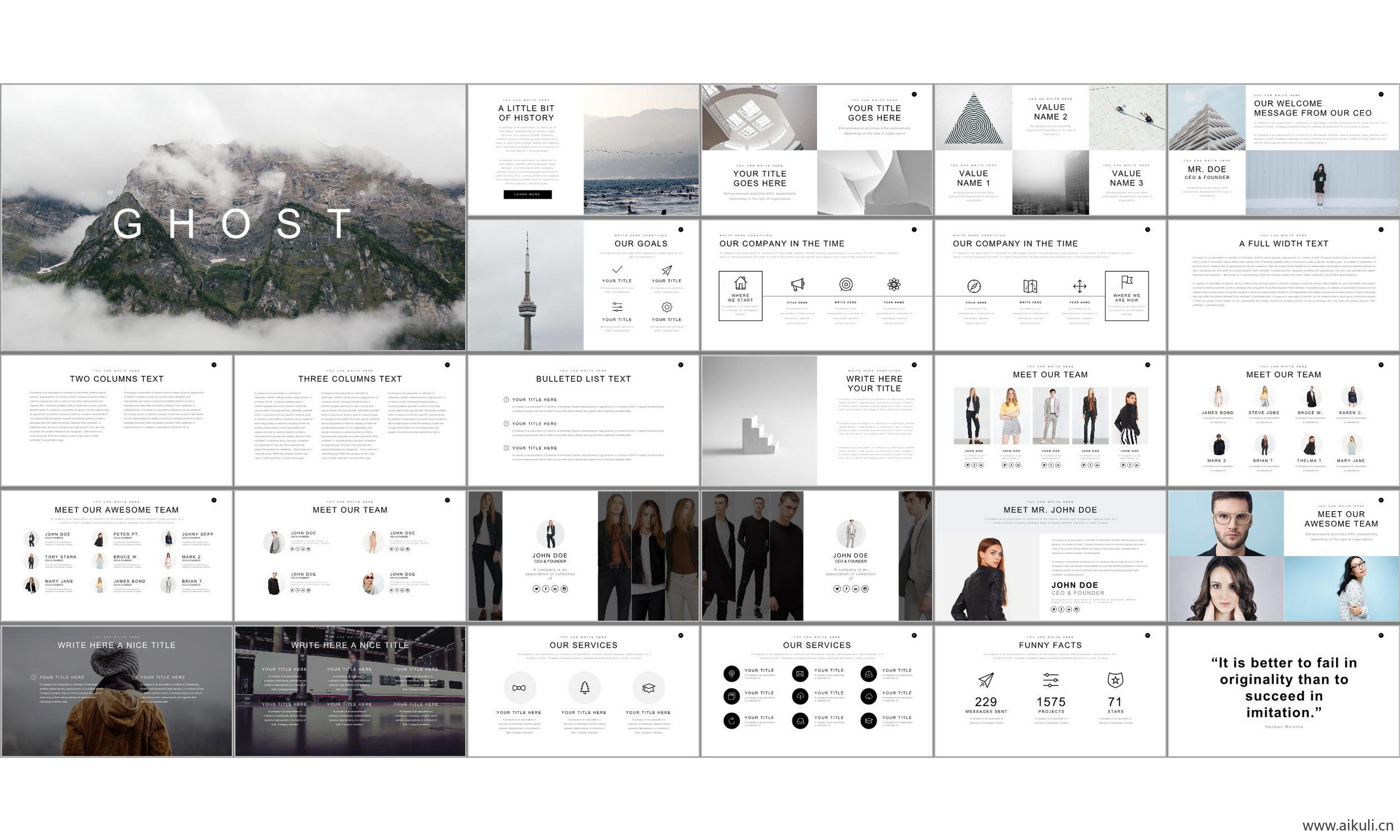Click the 1575 Projects sliders icon

pyautogui.click(x=1051, y=680)
